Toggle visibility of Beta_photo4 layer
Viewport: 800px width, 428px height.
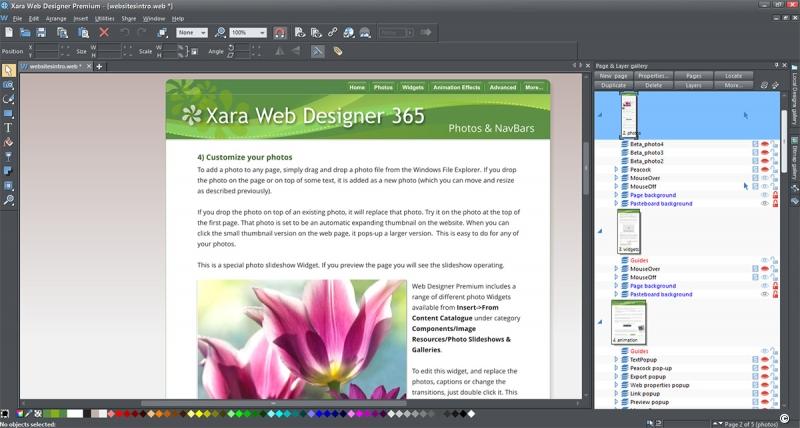tap(765, 144)
